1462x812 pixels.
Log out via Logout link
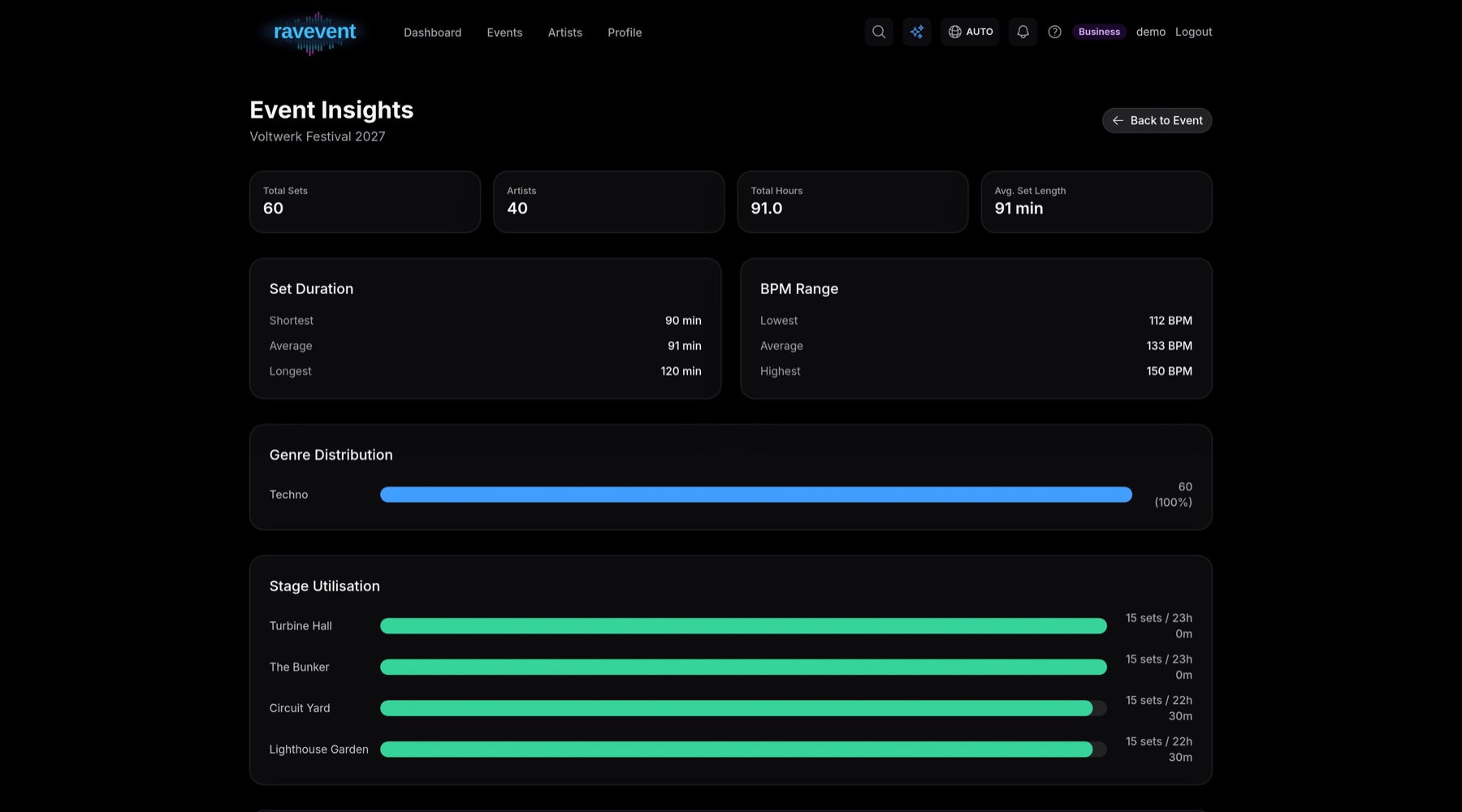(x=1193, y=32)
